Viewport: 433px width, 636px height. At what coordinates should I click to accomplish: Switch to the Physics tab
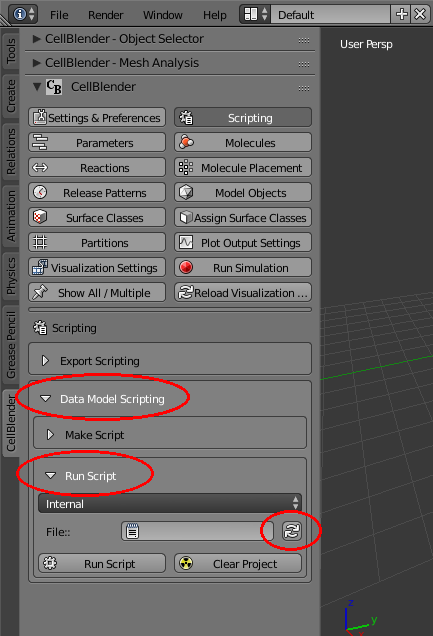(11, 276)
